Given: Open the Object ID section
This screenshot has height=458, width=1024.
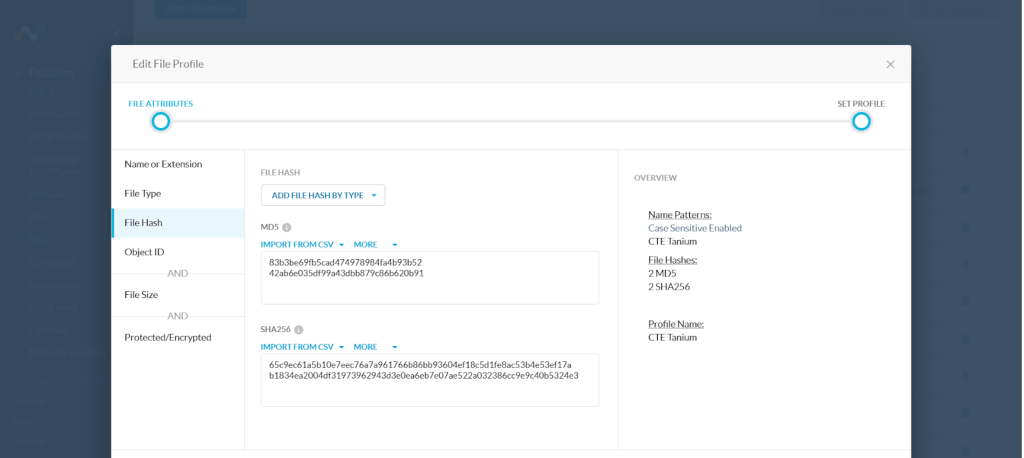Looking at the screenshot, I should click(178, 252).
